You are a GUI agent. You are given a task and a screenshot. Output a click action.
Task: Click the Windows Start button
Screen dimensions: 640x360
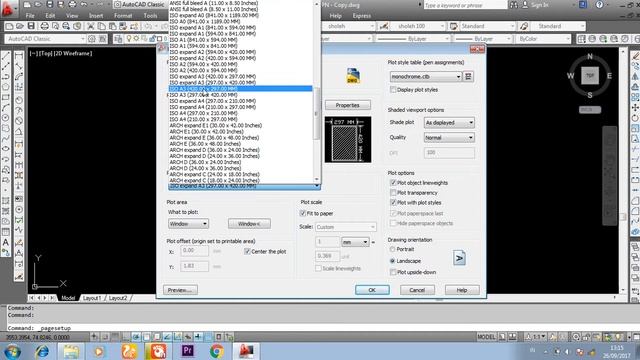point(13,351)
